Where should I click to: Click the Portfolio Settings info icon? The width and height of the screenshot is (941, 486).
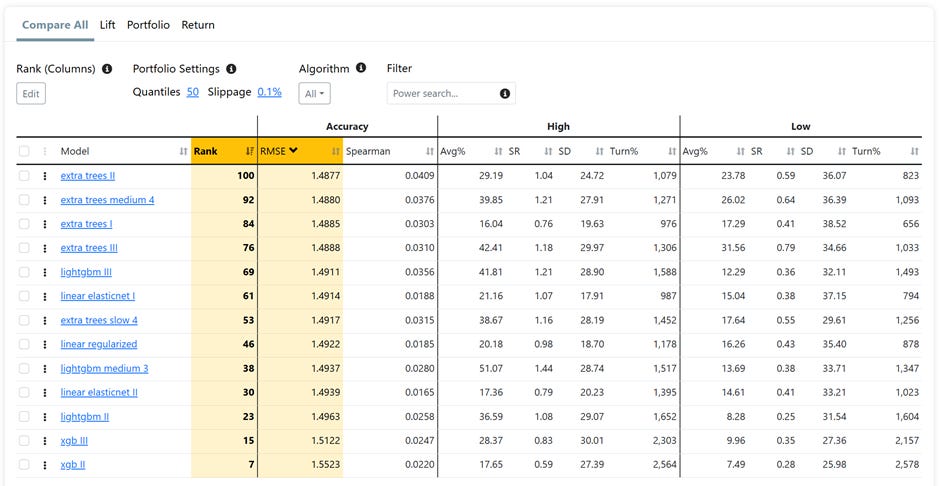231,69
